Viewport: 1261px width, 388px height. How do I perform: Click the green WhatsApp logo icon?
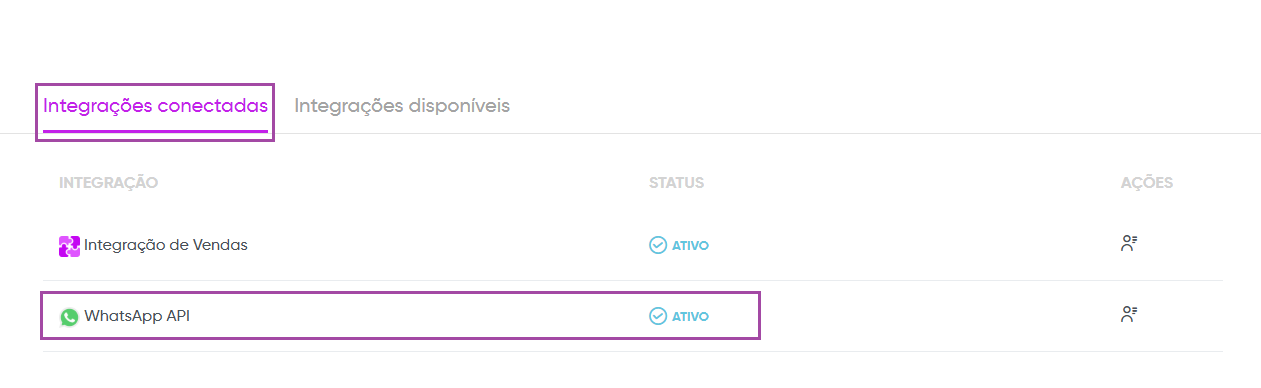tap(69, 317)
